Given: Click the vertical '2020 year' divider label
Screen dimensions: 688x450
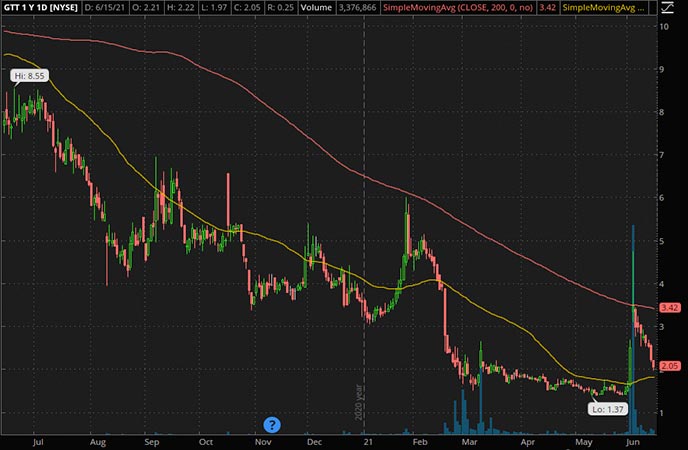Looking at the screenshot, I should [359, 402].
